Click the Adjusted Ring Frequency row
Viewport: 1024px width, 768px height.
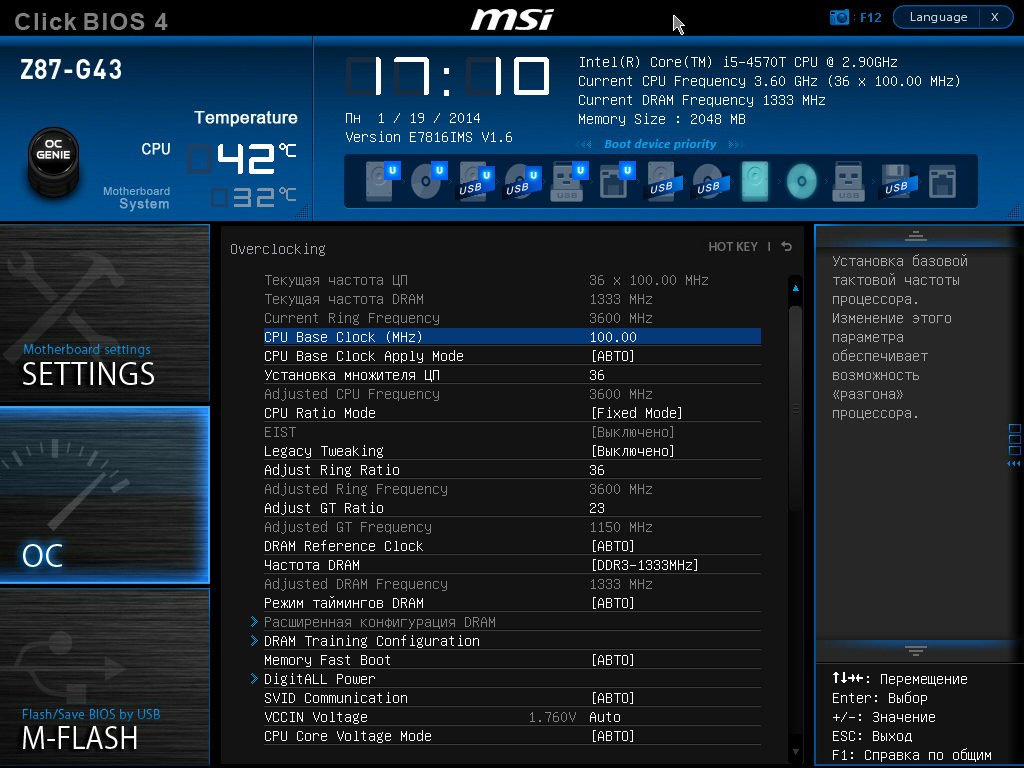(512, 488)
